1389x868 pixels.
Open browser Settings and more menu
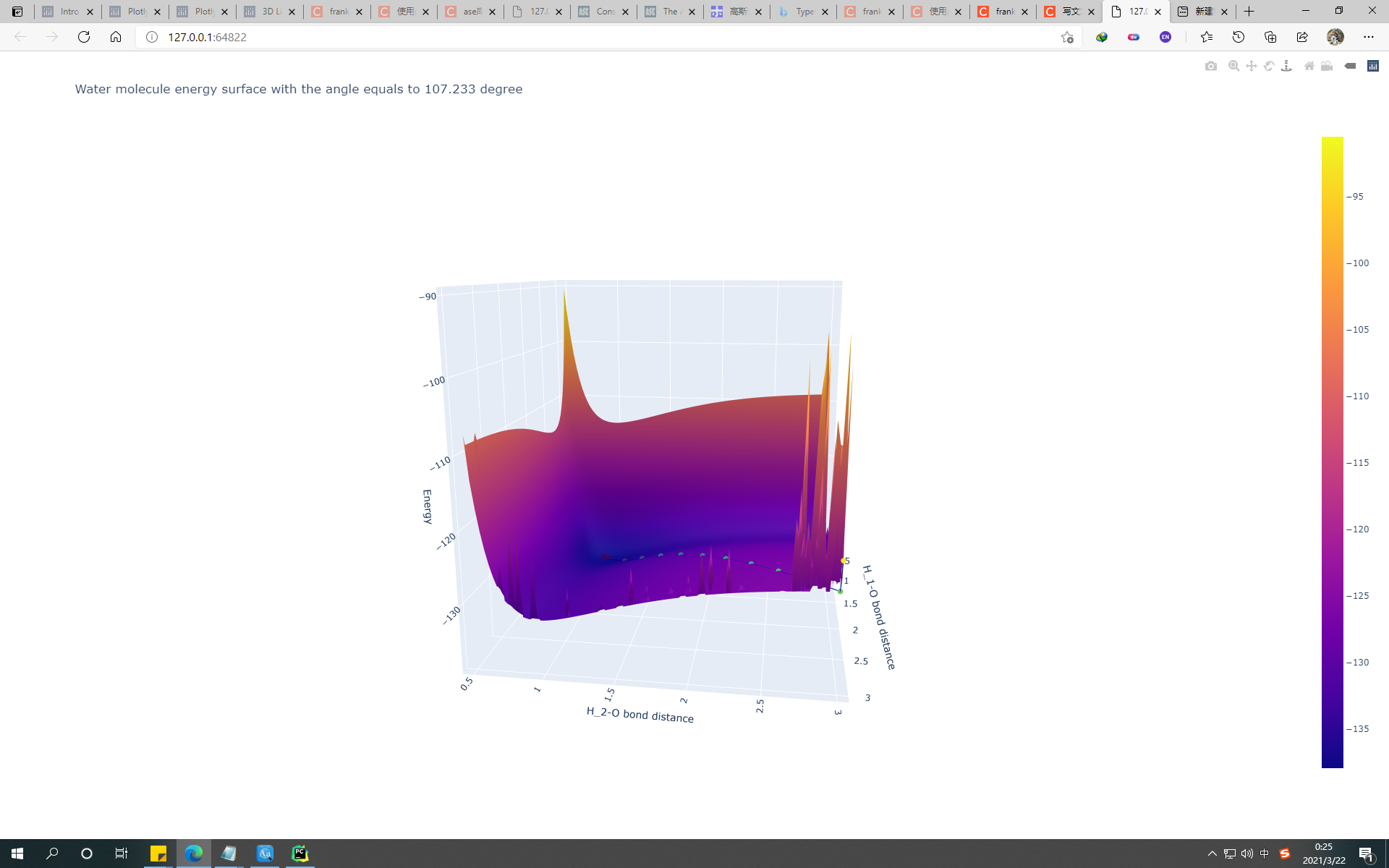click(1368, 37)
